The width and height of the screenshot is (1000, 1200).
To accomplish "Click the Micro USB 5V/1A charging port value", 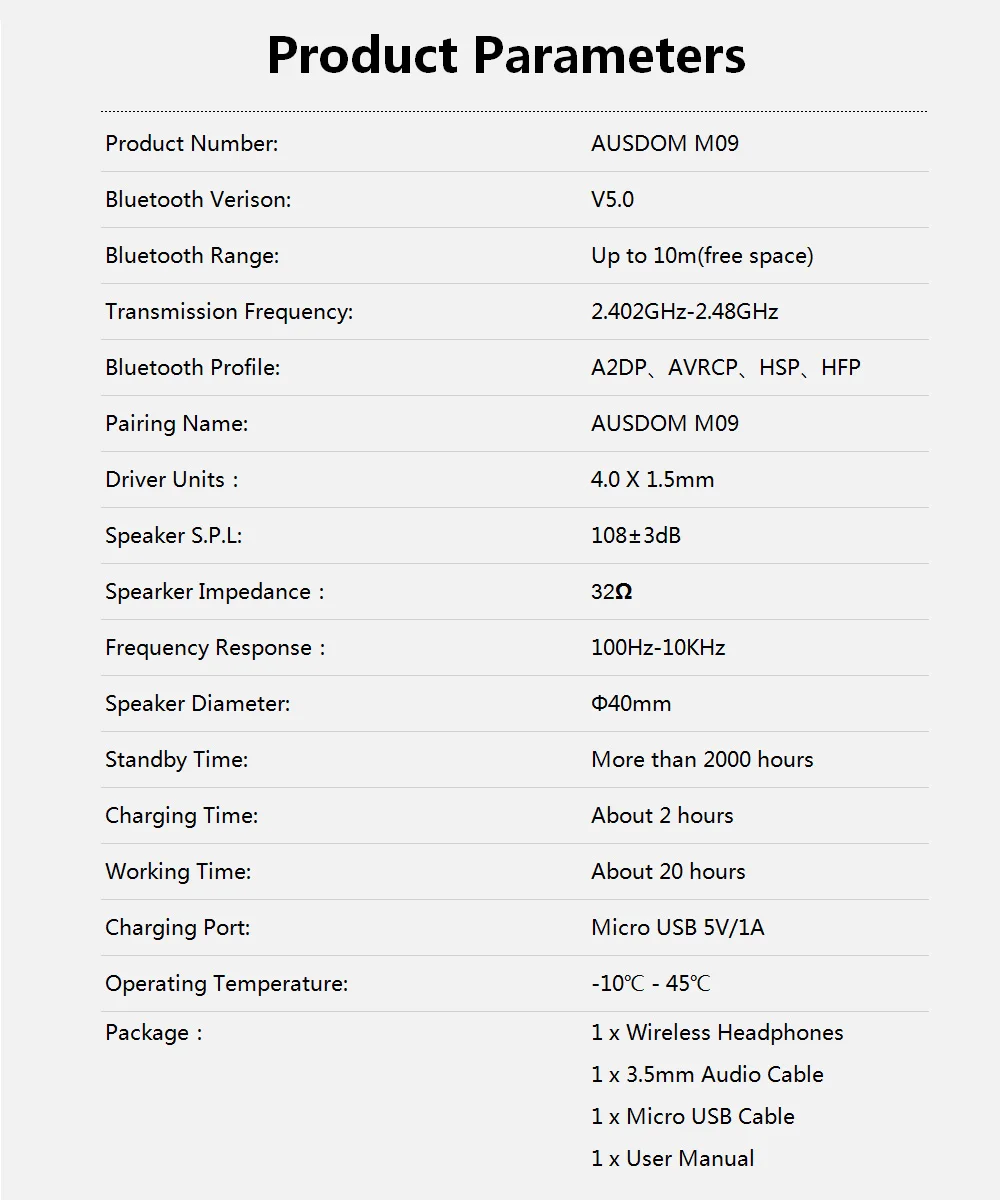I will pos(678,927).
